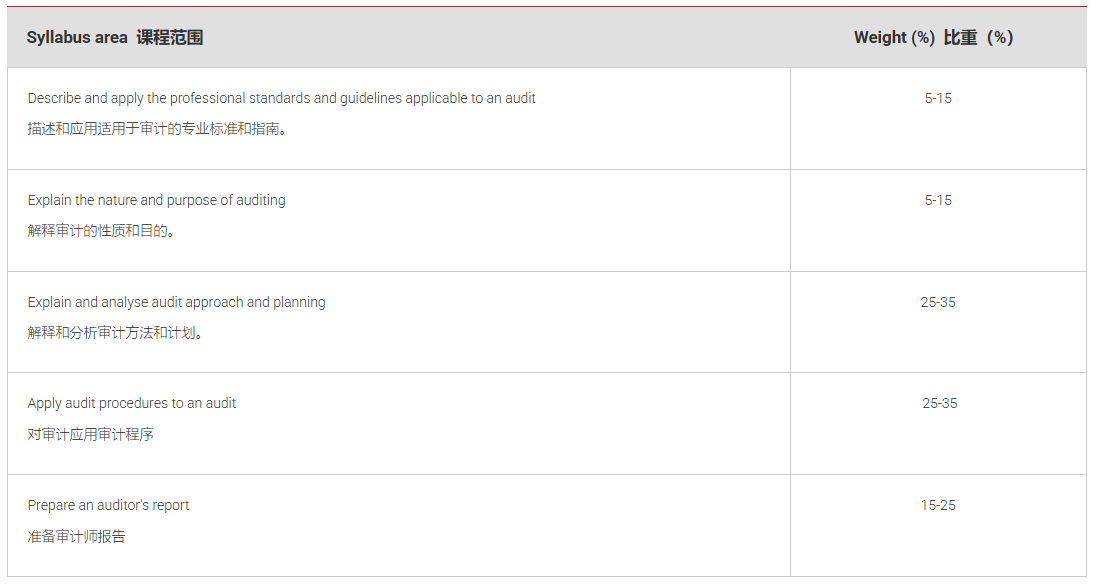
Task: Click the "Syllabus area" header text
Action: pos(77,38)
